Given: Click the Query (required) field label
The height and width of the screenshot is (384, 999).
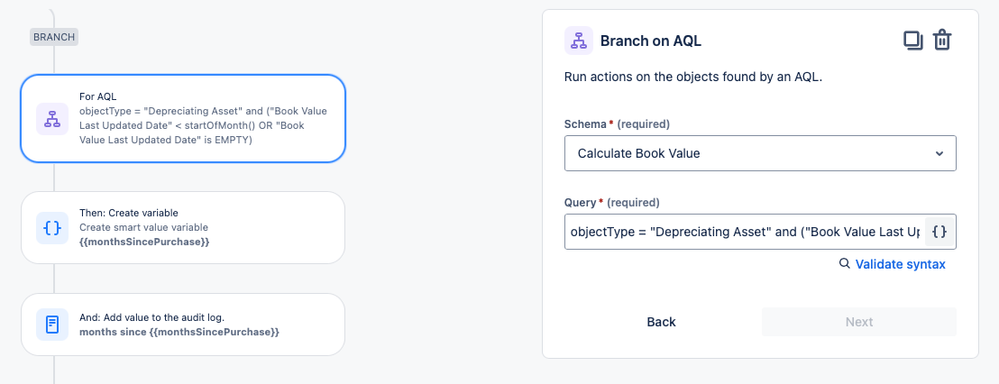Looking at the screenshot, I should click(x=612, y=203).
